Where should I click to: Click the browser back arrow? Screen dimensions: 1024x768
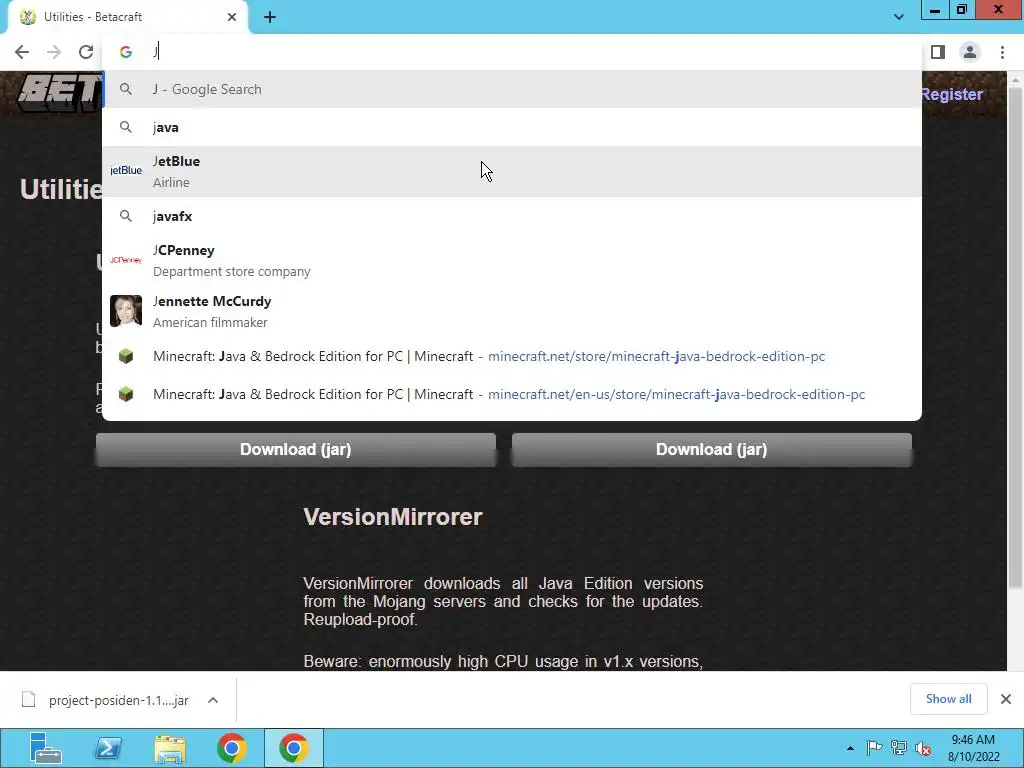coord(22,52)
